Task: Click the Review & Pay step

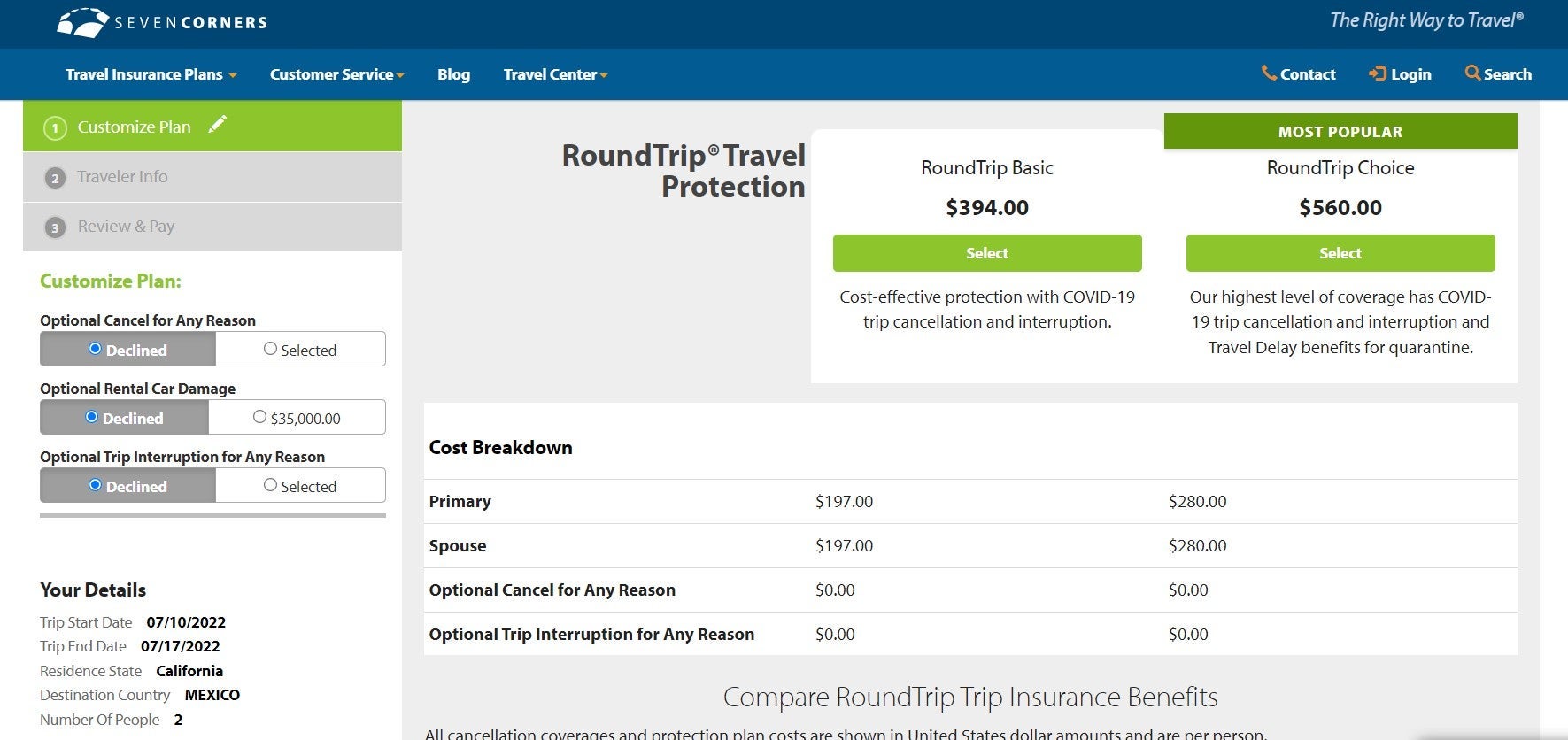Action: point(126,227)
